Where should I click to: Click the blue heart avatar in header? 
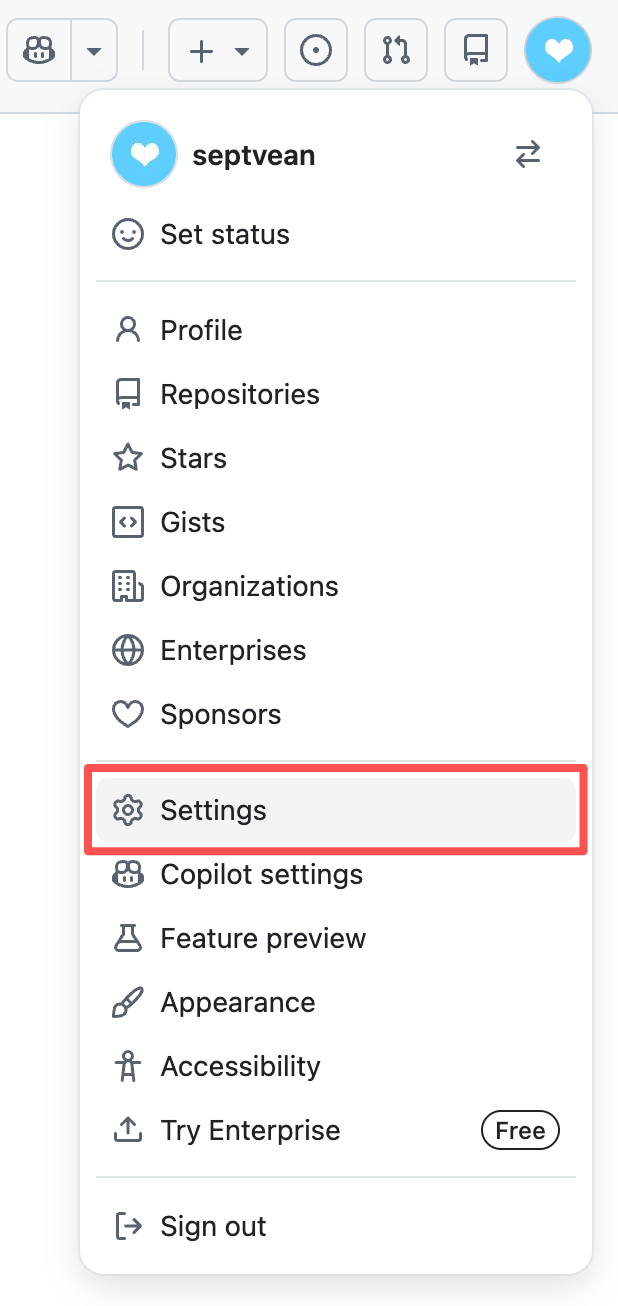(557, 50)
